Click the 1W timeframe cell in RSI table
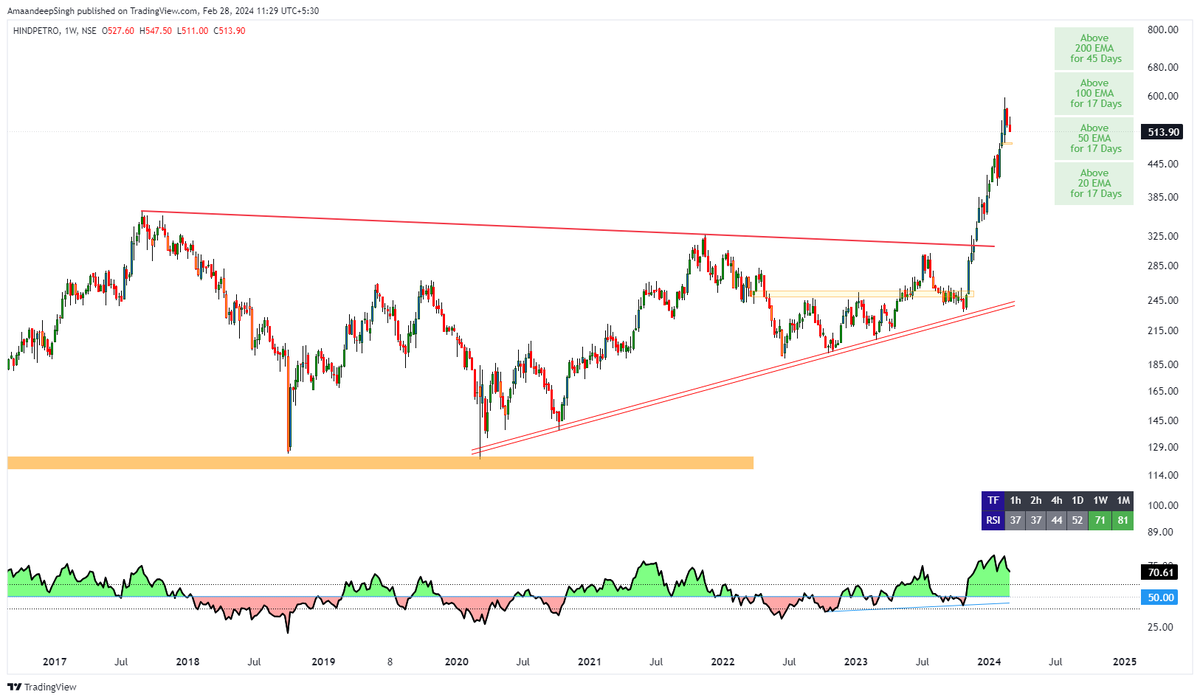1200x700 pixels. coord(1101,500)
